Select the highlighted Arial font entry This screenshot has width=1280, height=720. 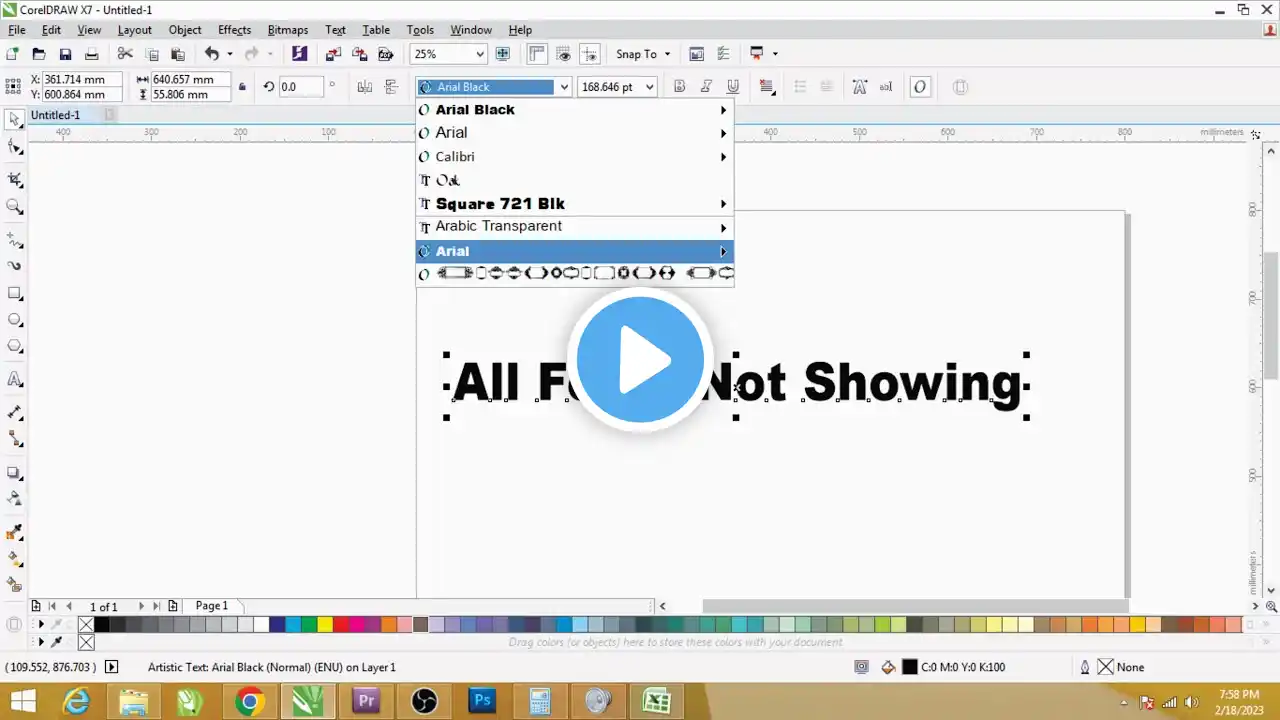(x=575, y=251)
